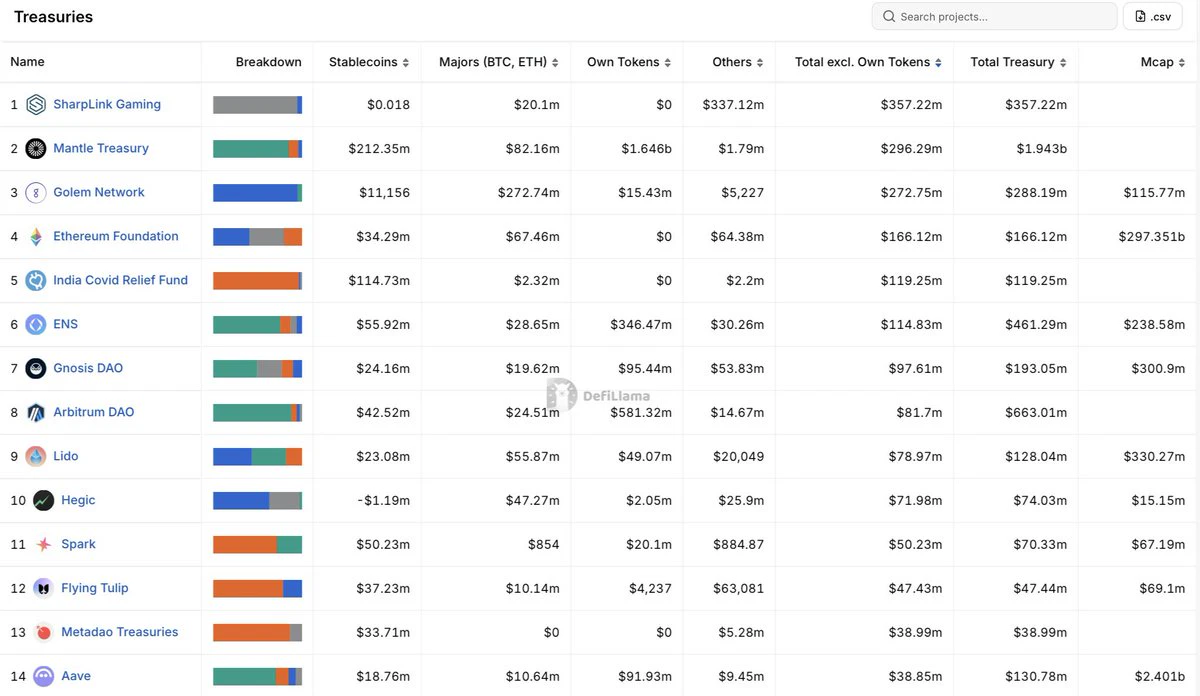
Task: Click the Hegic logo icon
Action: pos(44,500)
